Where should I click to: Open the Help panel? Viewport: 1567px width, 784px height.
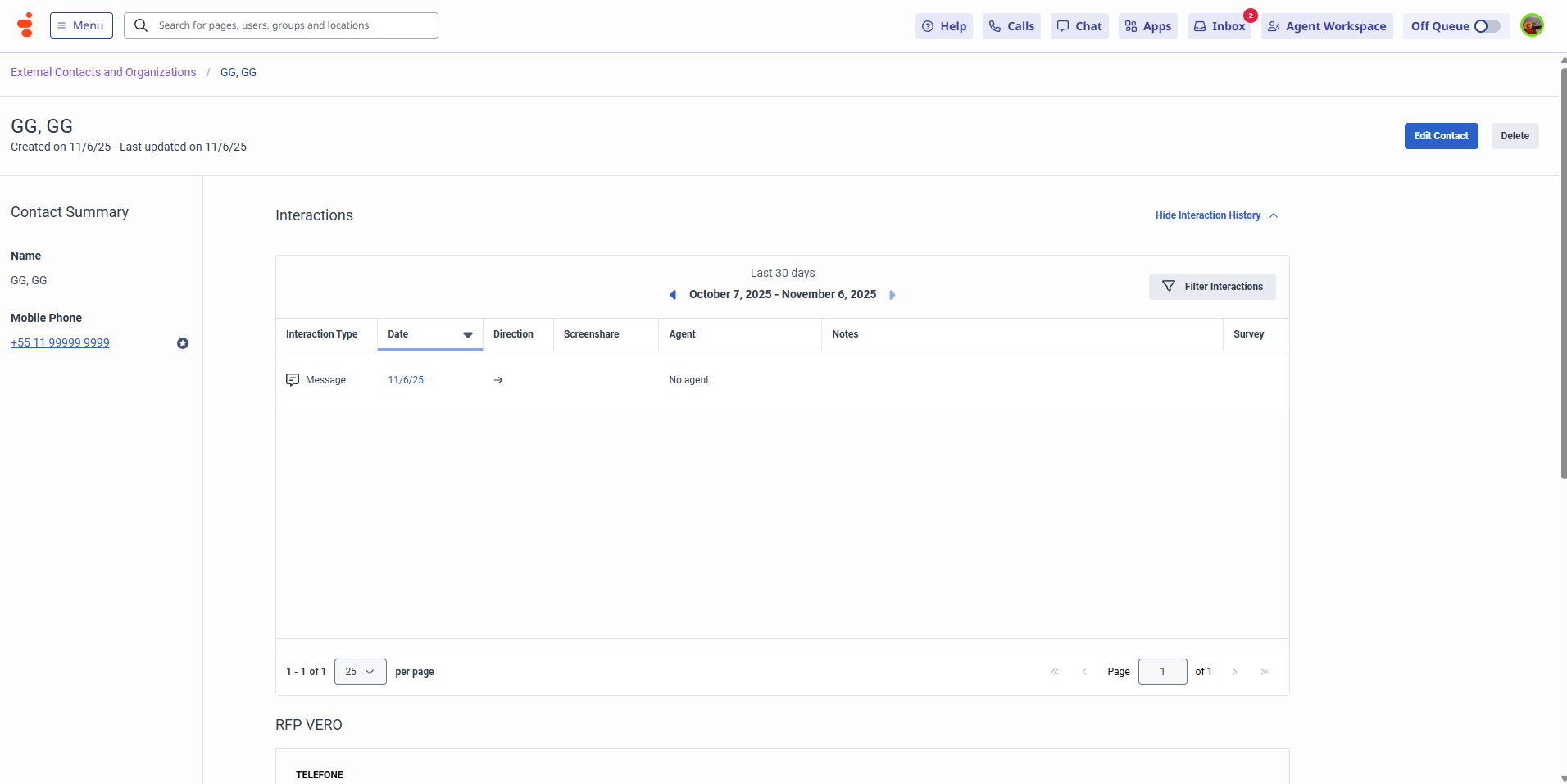pos(944,26)
